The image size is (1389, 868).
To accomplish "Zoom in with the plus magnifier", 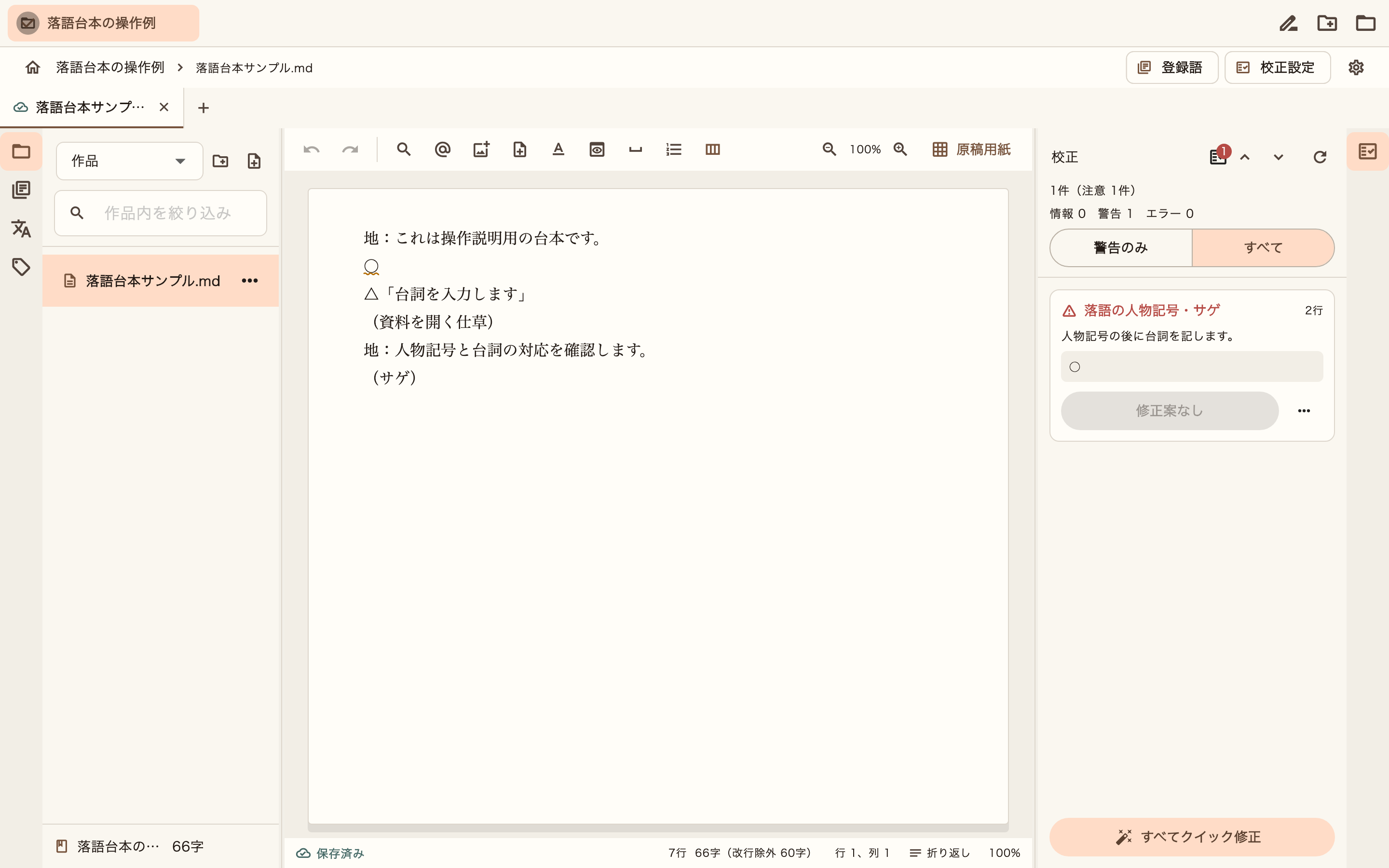I will point(900,149).
